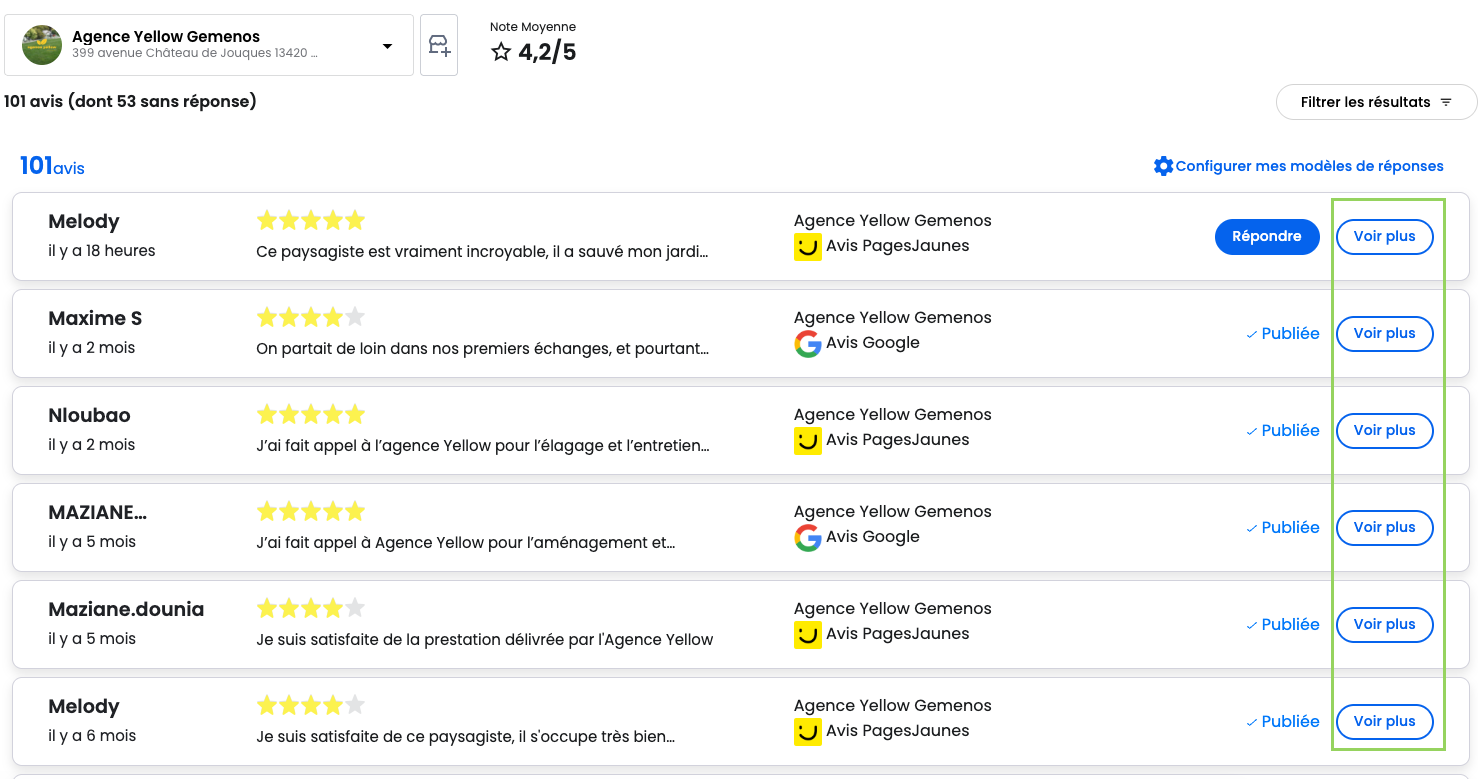Click the PagesJaunes icon on Melody's first review
Screen dimensions: 1478x779
pos(807,247)
